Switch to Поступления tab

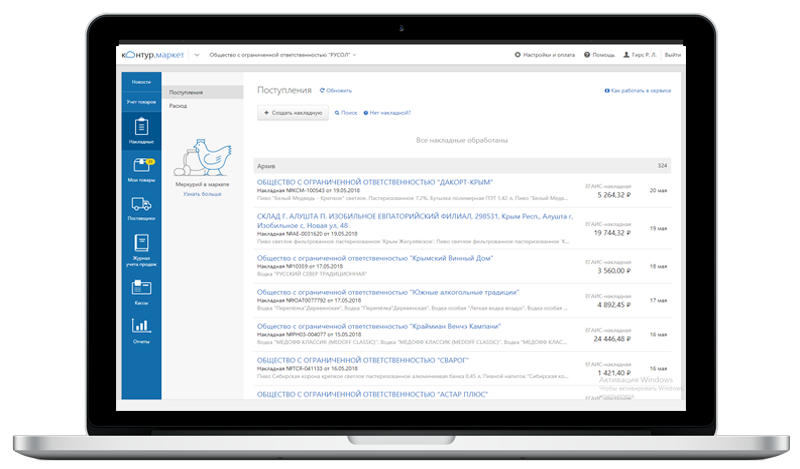(x=203, y=92)
